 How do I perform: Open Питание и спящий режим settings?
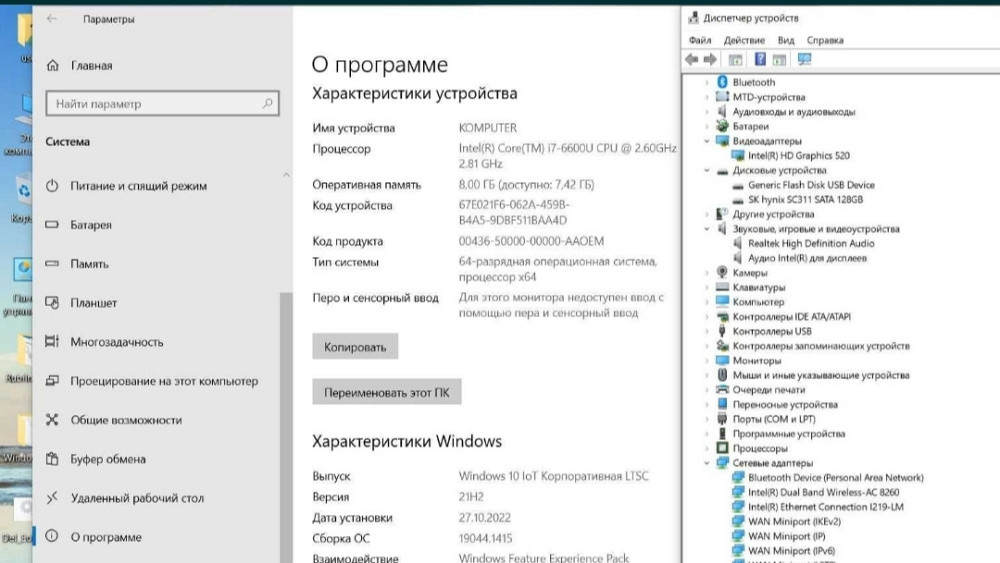tap(138, 186)
